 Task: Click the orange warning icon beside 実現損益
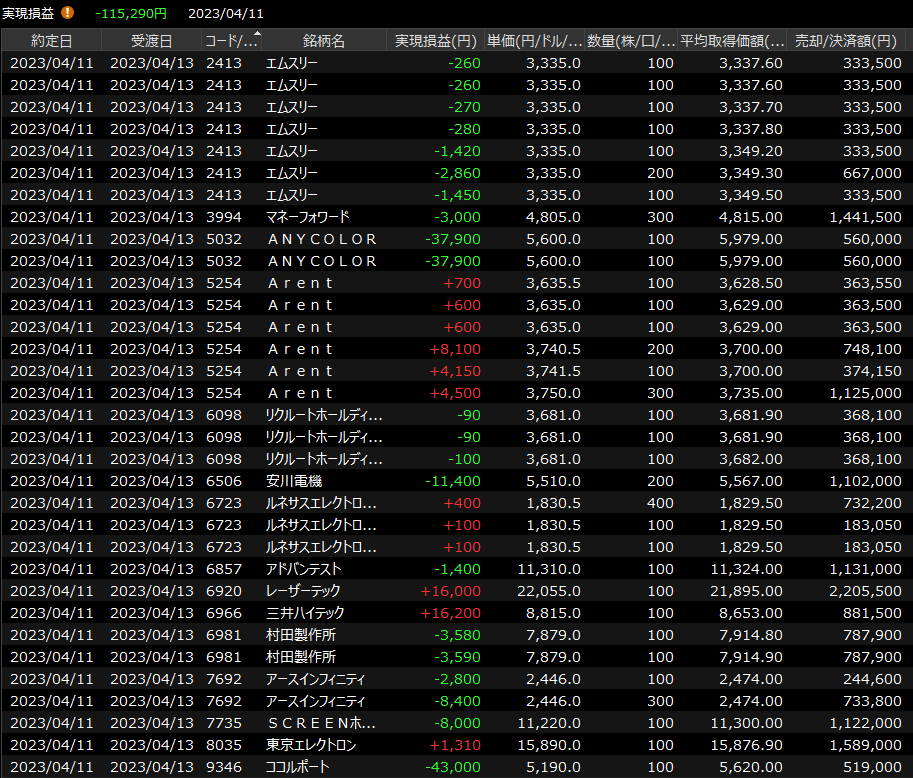point(68,13)
